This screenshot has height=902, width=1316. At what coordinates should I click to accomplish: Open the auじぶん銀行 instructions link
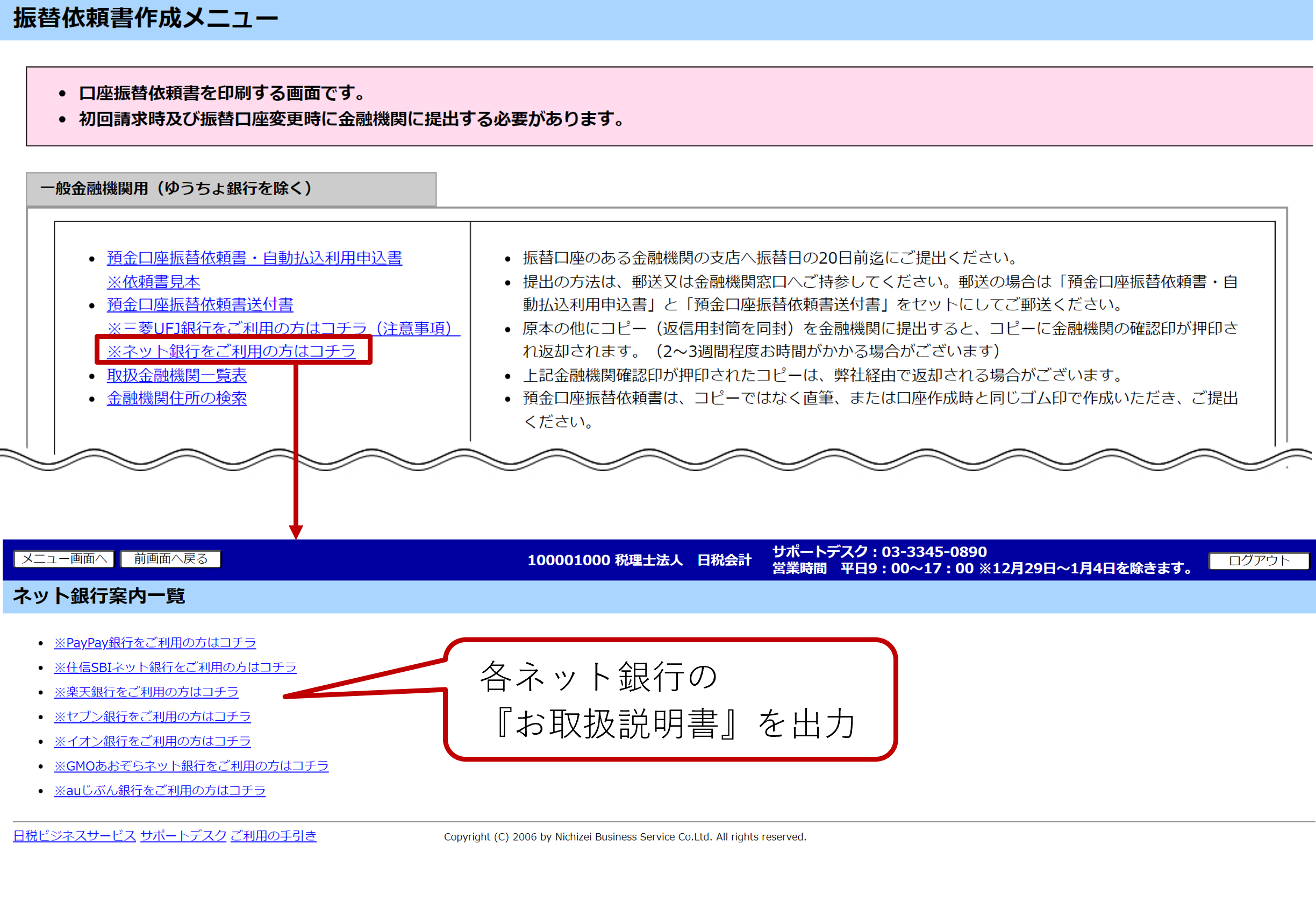159,790
